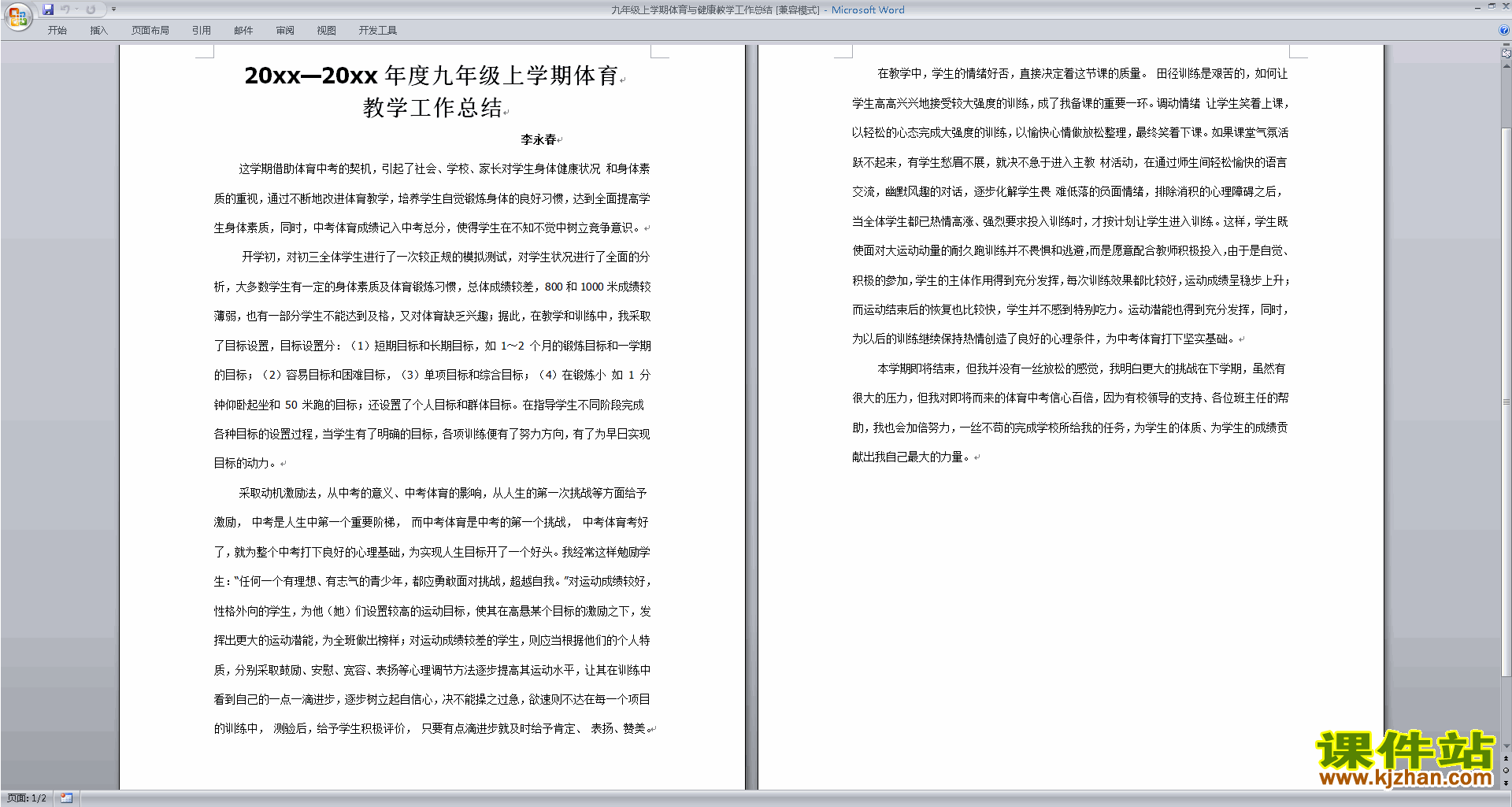Click the line starting 开学初，对初三全体学生
1512x807 pixels.
point(446,257)
